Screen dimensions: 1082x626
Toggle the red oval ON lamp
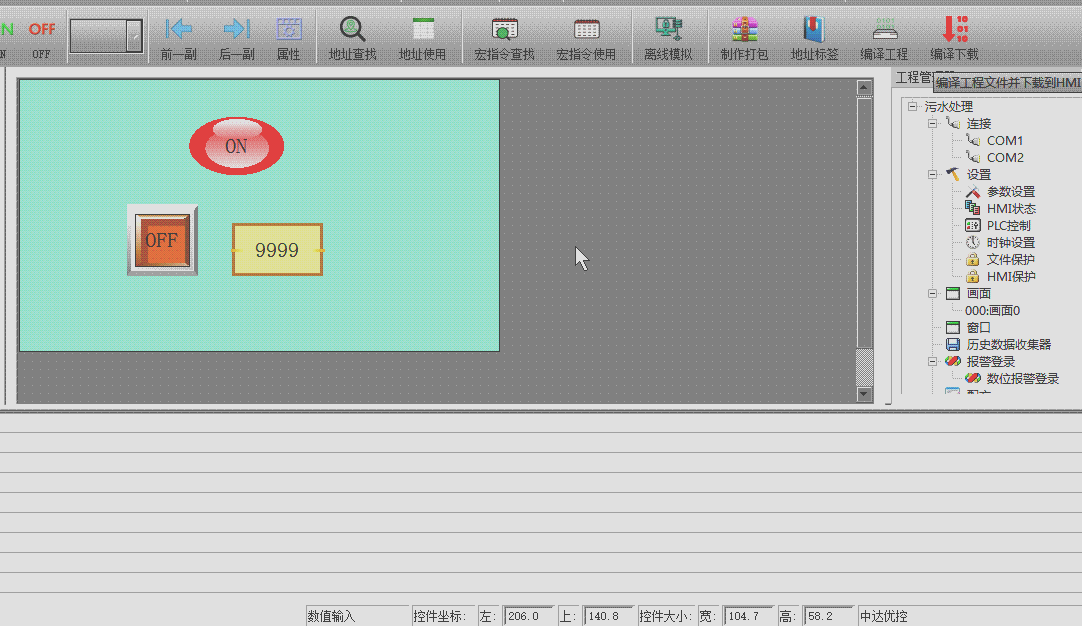point(236,146)
